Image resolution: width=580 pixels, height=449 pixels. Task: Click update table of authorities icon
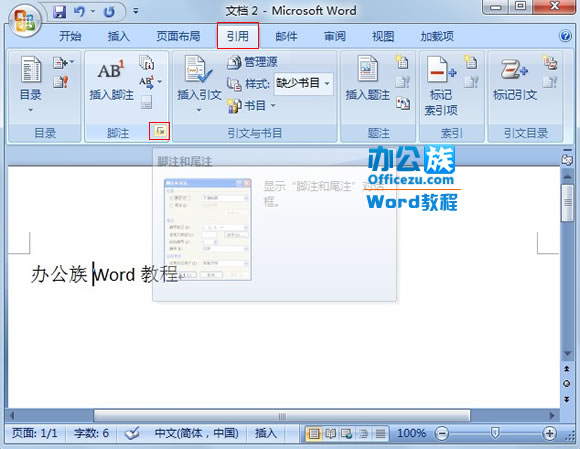pyautogui.click(x=550, y=82)
